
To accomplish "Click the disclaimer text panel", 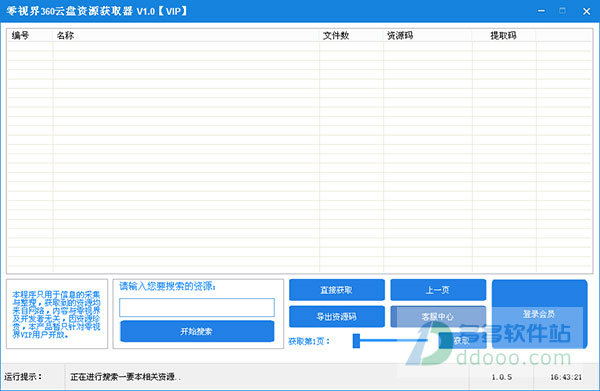I will coord(57,314).
